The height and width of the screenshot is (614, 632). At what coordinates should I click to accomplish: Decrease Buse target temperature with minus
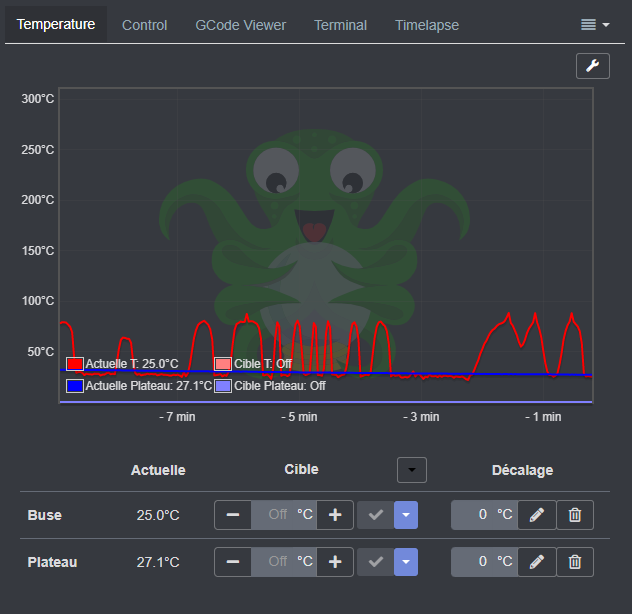233,515
